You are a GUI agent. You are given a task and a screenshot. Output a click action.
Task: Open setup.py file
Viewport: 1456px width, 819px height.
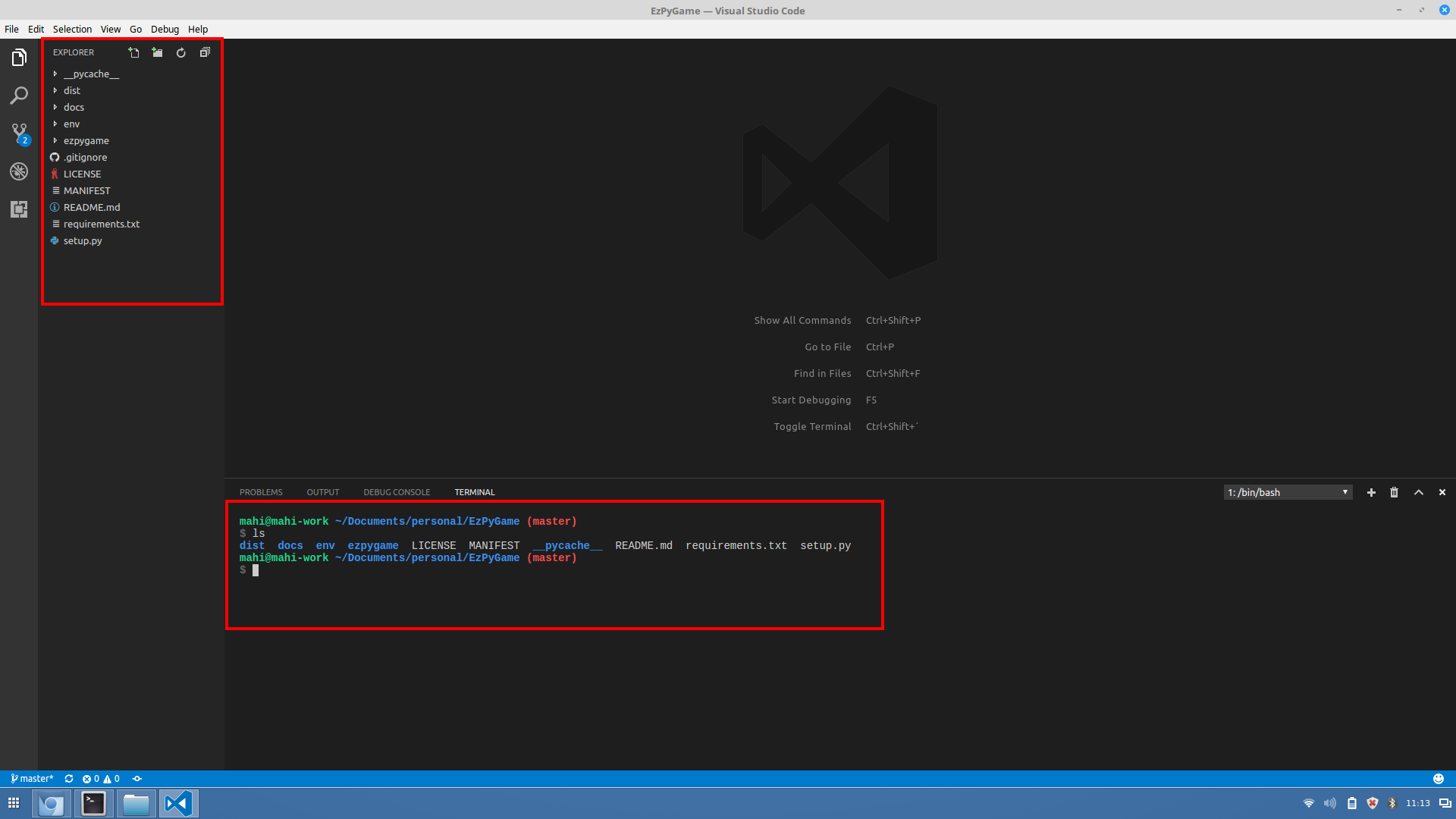[x=131, y=240]
